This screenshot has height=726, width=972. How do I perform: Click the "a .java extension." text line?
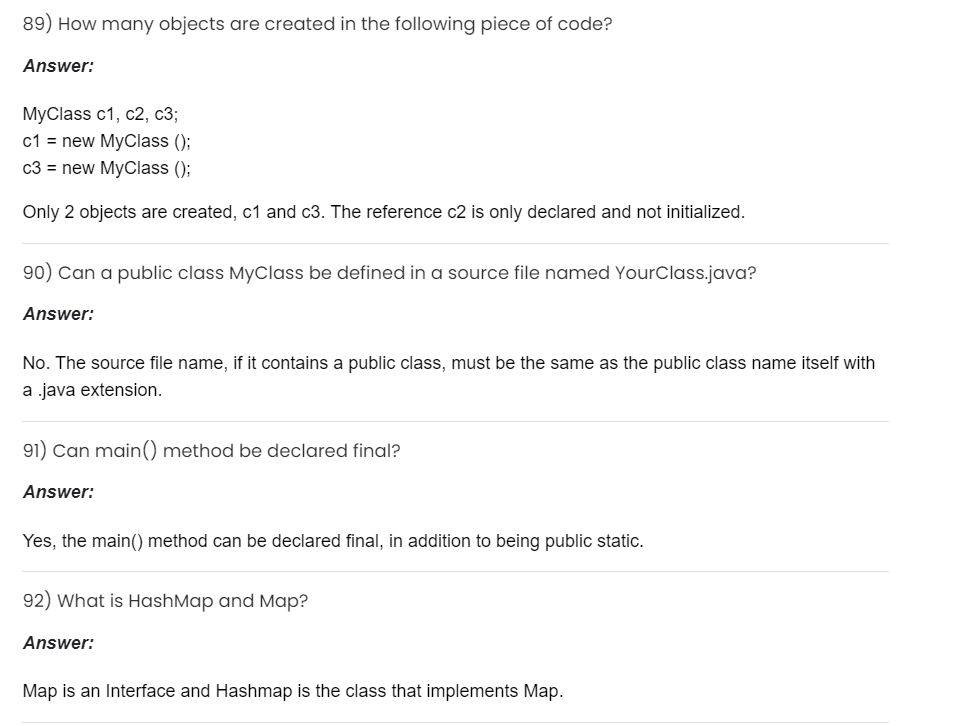(92, 390)
